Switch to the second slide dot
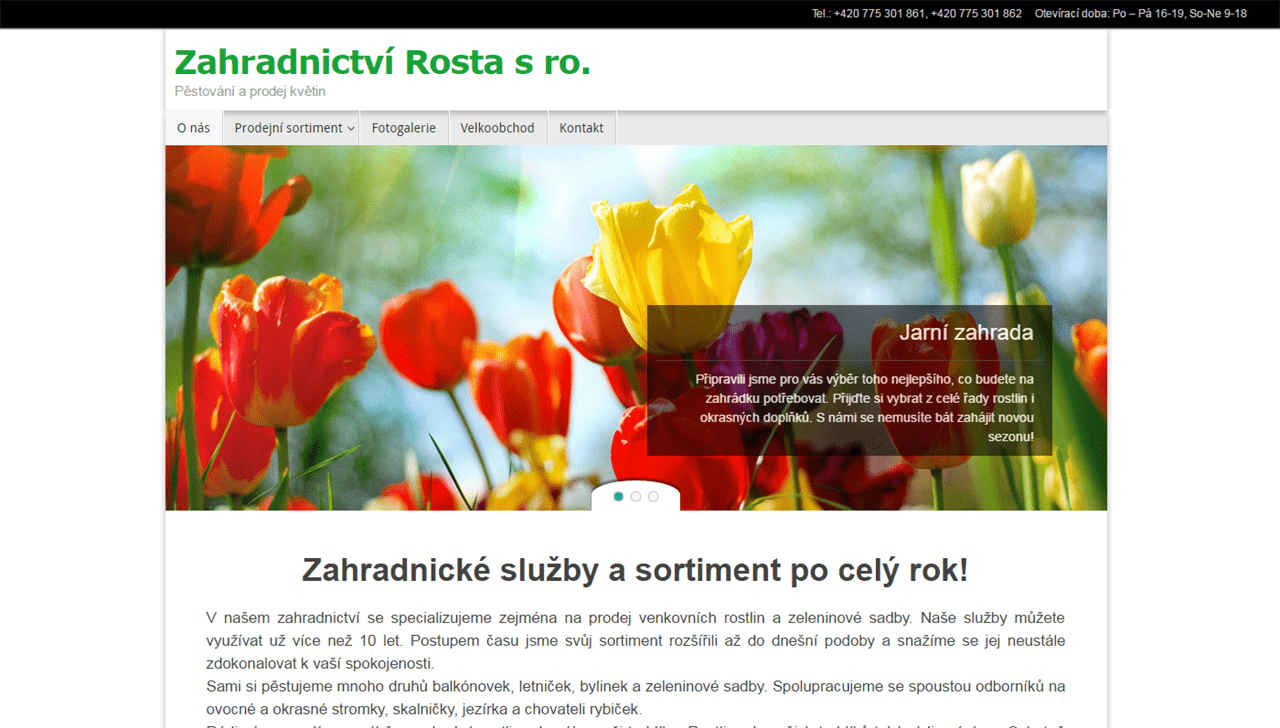1280x728 pixels. tap(636, 496)
